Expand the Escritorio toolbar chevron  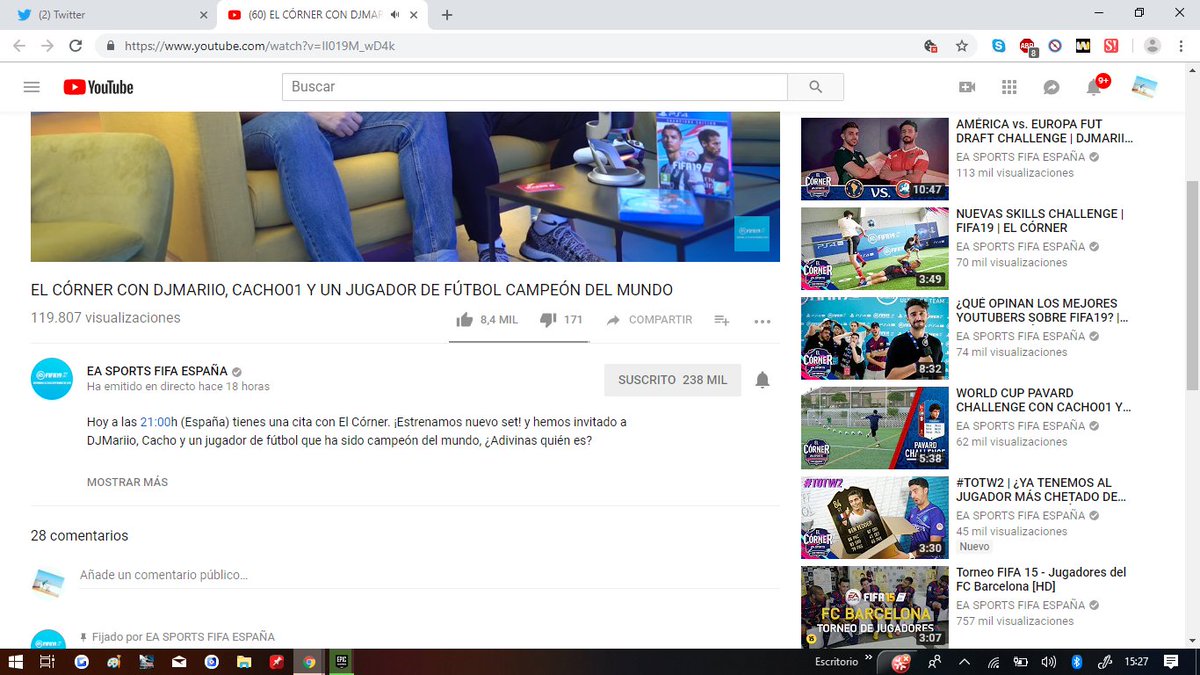click(x=868, y=660)
